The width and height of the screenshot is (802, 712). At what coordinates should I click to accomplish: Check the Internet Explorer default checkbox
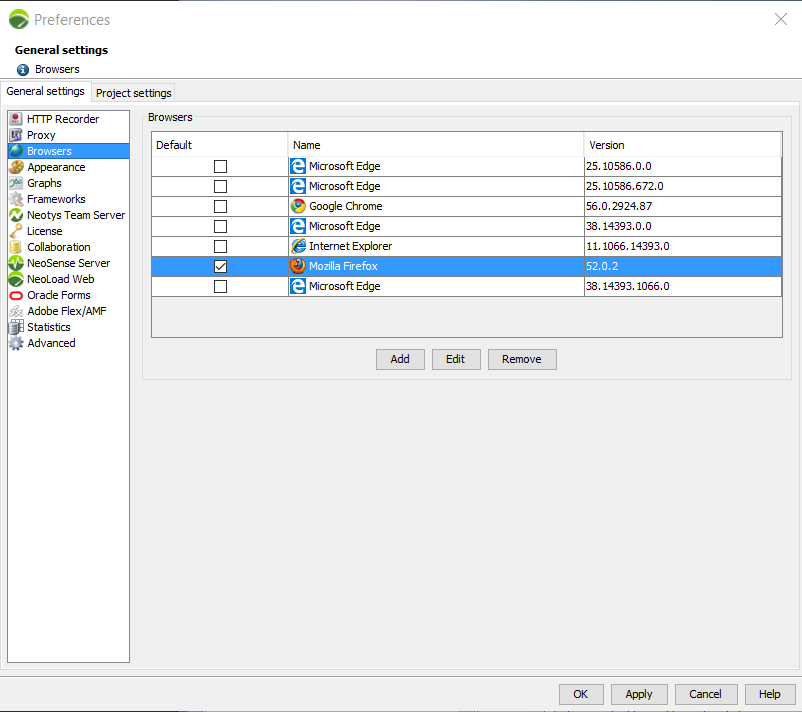pos(220,246)
